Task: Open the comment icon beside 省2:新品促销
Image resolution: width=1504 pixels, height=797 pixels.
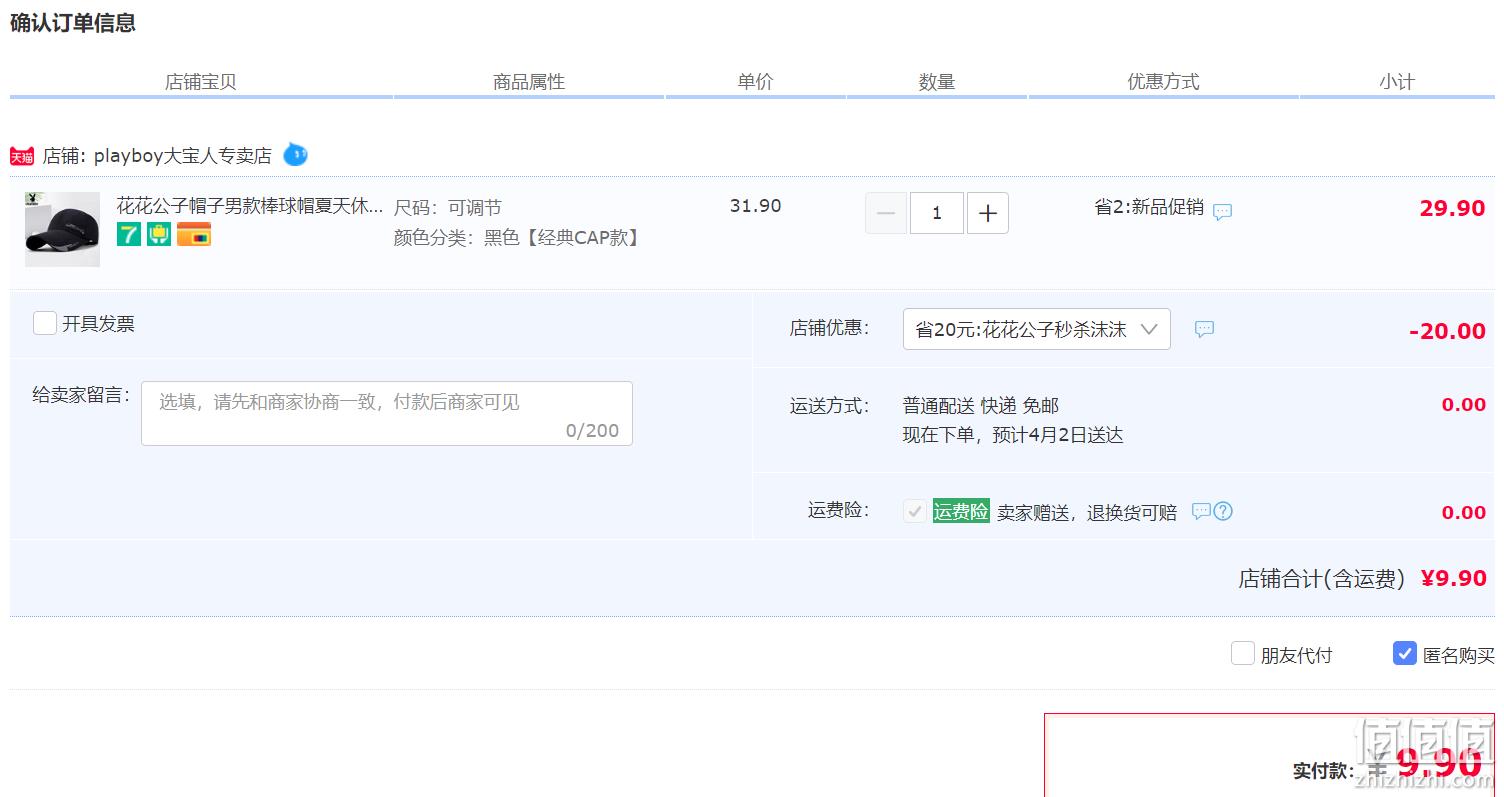Action: [x=1222, y=212]
